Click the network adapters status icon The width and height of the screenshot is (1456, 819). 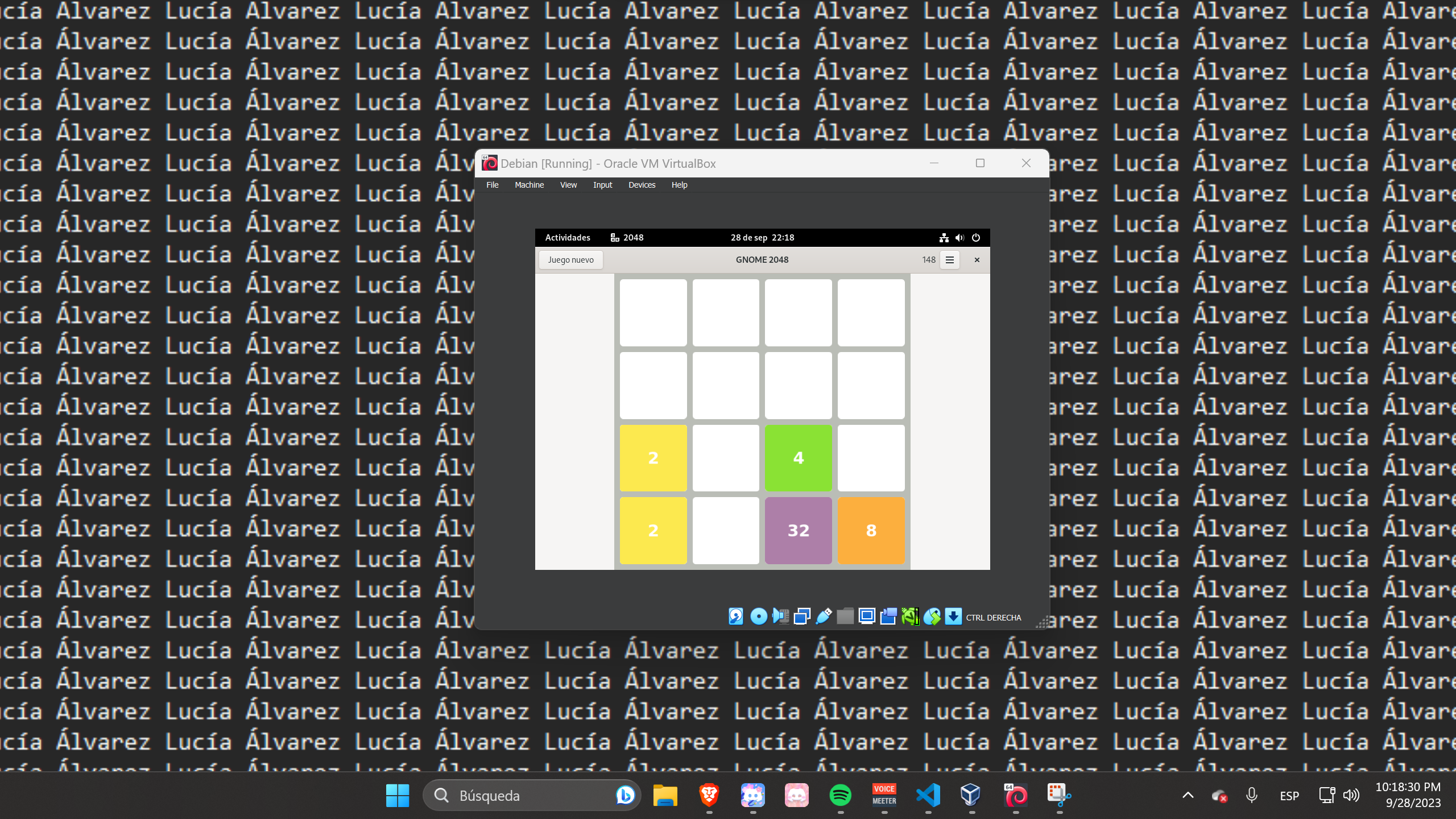(x=802, y=617)
